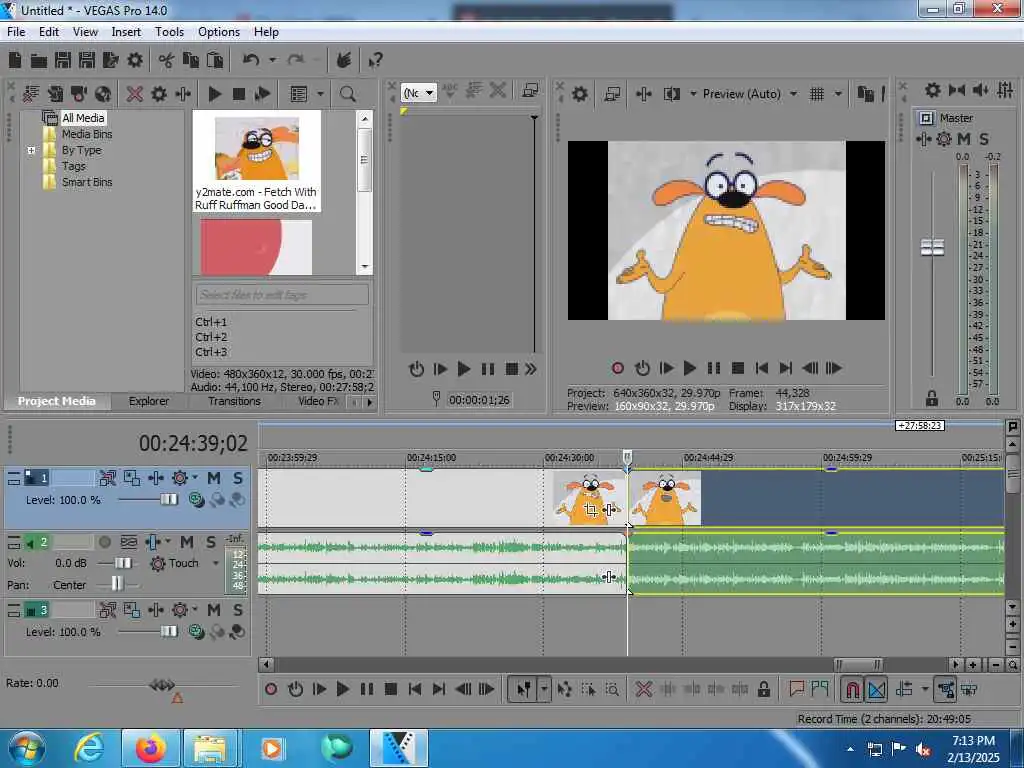Undo last action arrow icon
Image resolution: width=1024 pixels, height=768 pixels.
point(251,60)
